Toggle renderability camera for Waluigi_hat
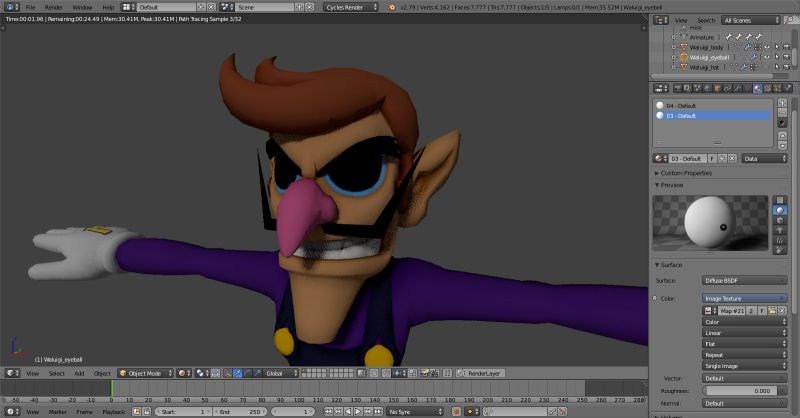 tap(786, 67)
